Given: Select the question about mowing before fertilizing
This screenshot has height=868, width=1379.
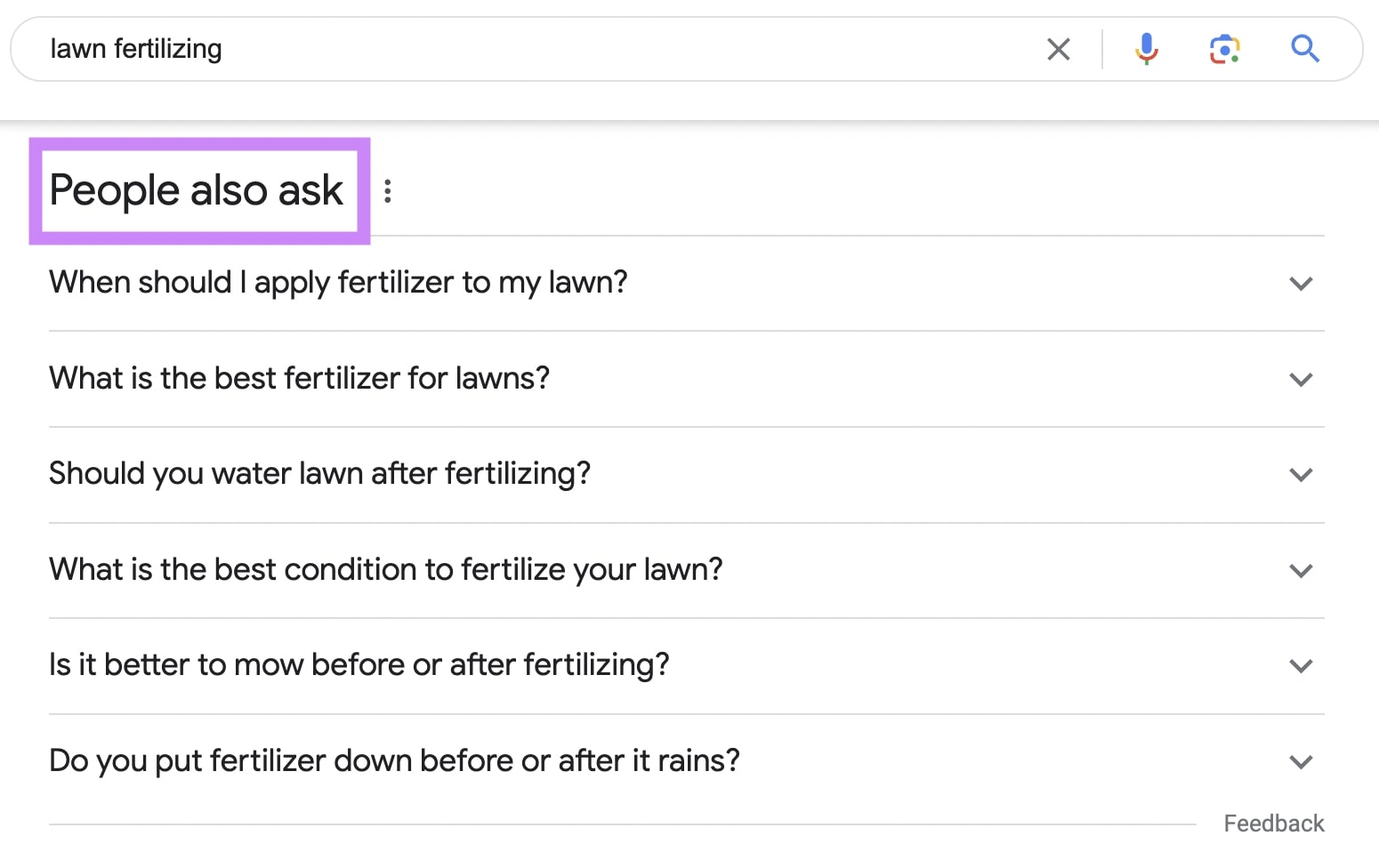Looking at the screenshot, I should [x=359, y=664].
